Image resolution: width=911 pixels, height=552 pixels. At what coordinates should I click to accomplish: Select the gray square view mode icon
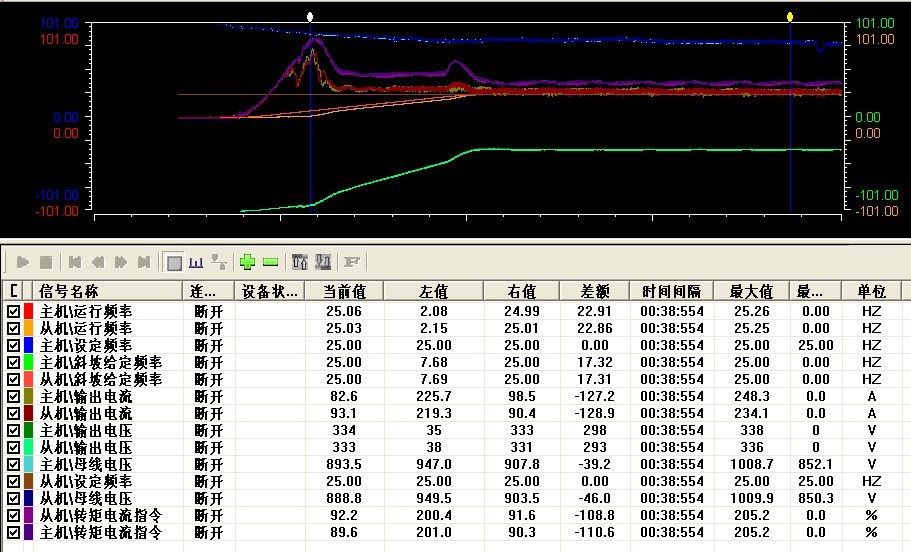pyautogui.click(x=174, y=262)
